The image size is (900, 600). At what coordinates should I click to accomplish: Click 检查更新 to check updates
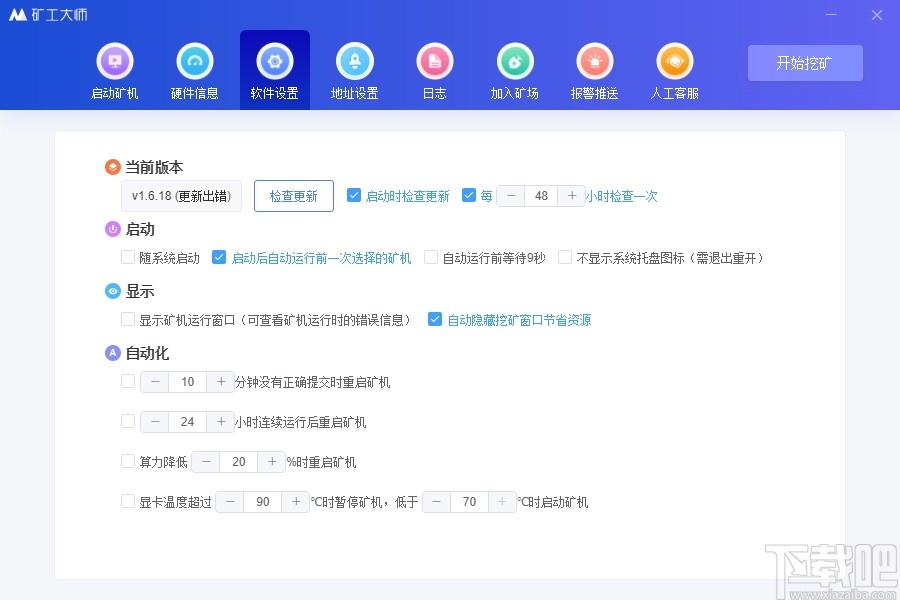click(293, 195)
